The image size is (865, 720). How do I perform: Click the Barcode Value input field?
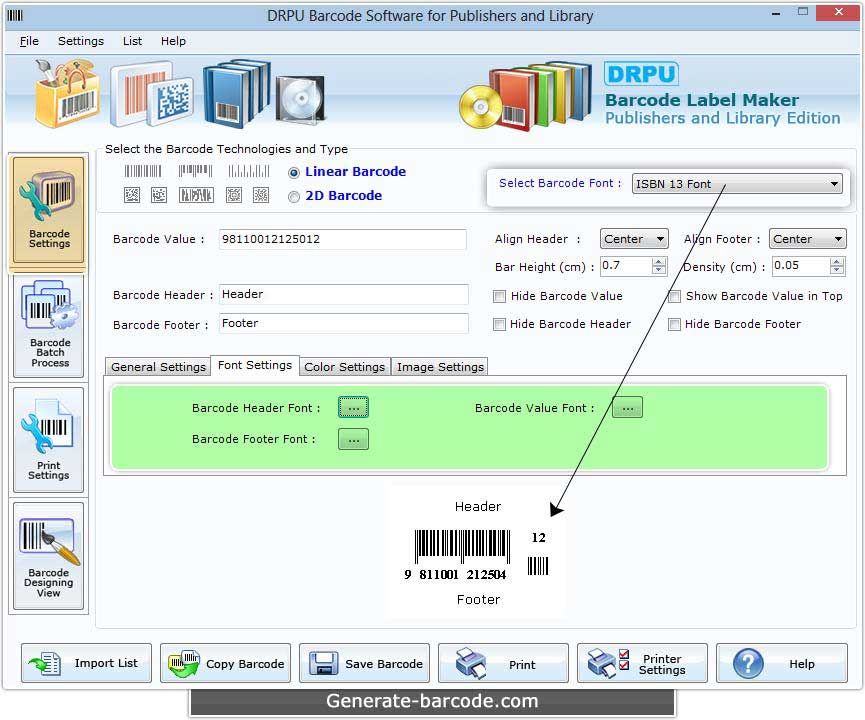pyautogui.click(x=343, y=239)
